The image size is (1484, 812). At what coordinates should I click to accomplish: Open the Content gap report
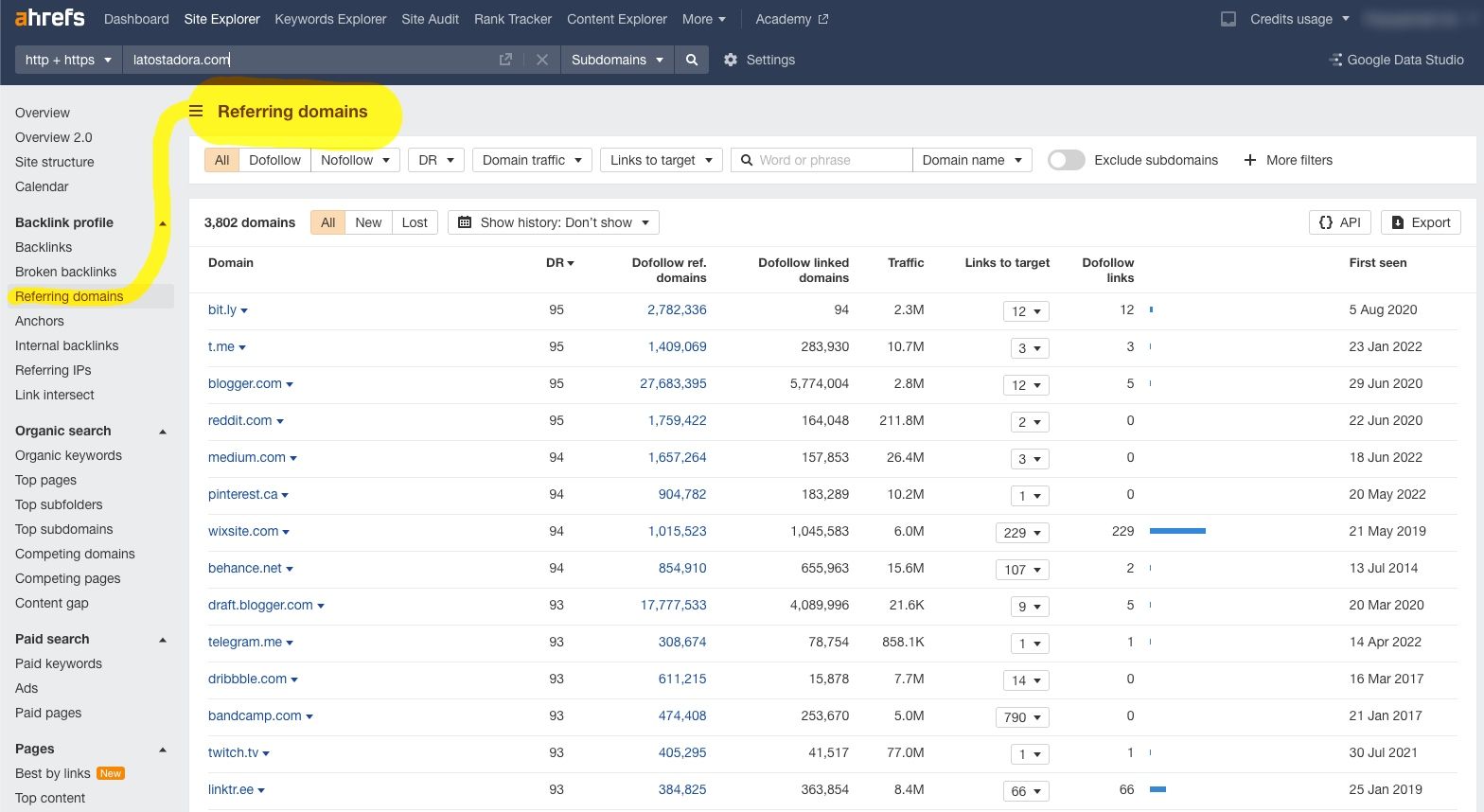click(52, 603)
